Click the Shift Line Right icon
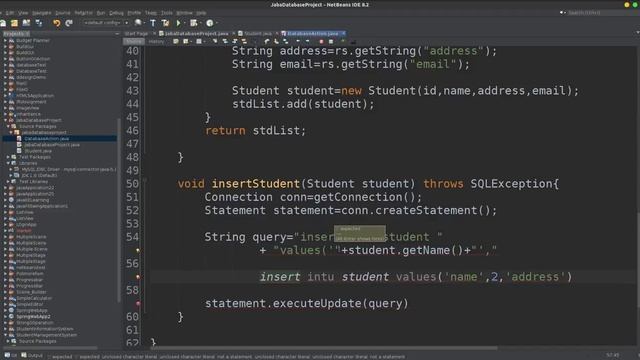The height and width of the screenshot is (360, 640). tap(307, 41)
